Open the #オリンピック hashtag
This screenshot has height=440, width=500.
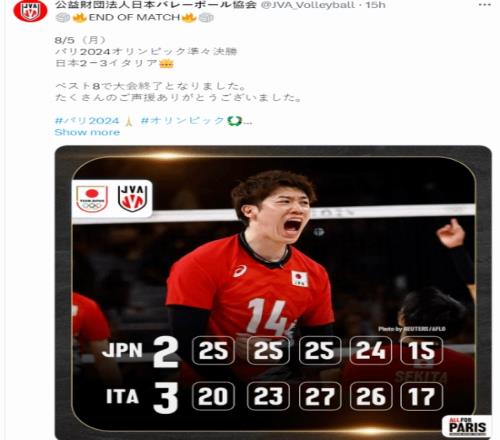[183, 121]
